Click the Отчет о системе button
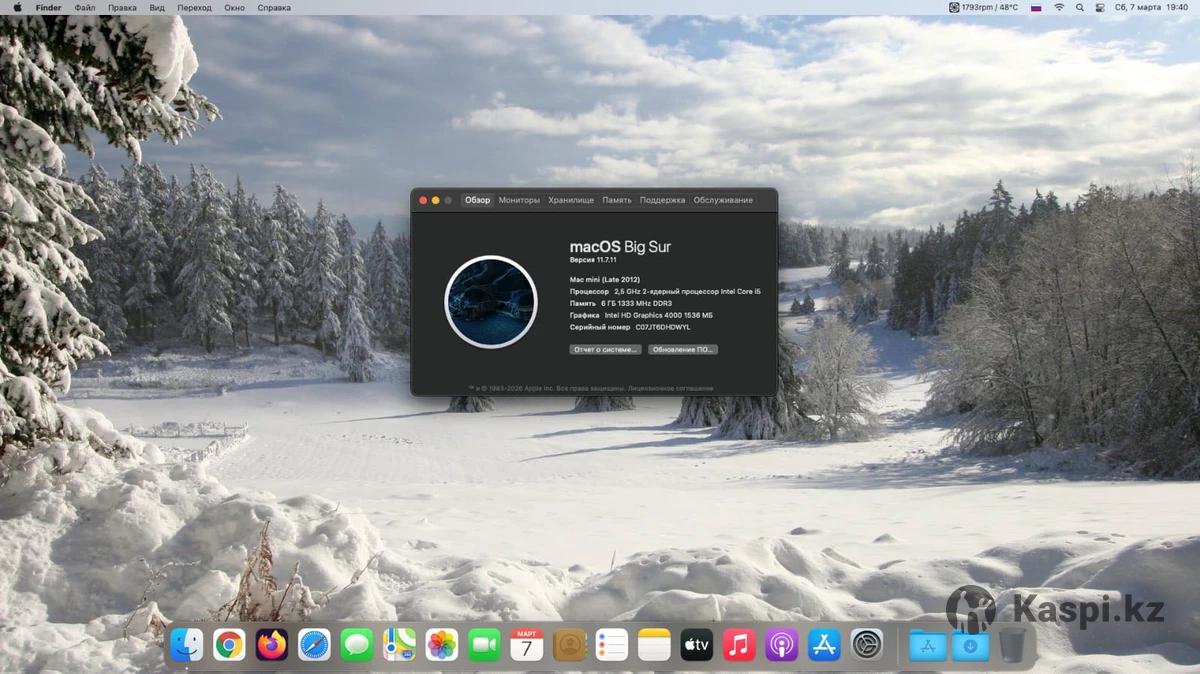 (605, 350)
